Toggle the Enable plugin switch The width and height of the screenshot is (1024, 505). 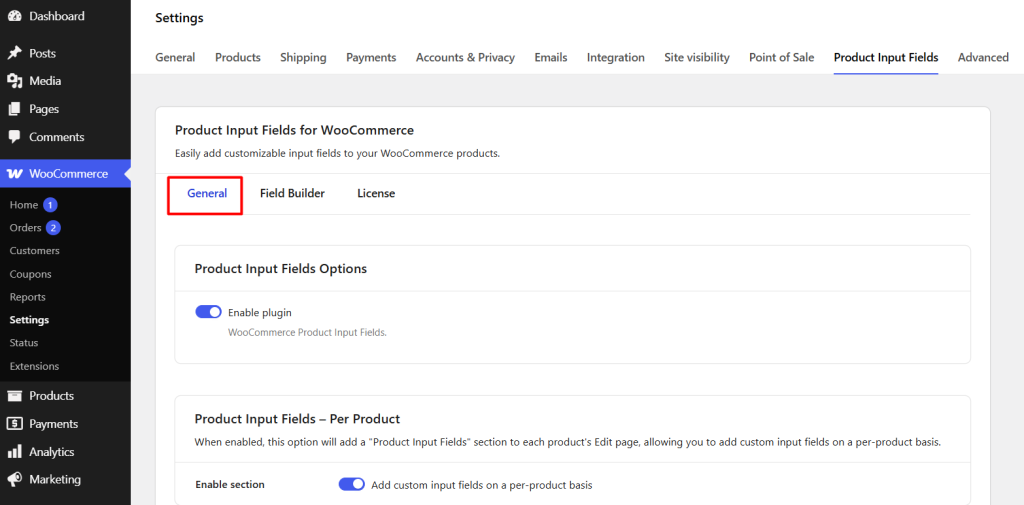pos(208,312)
